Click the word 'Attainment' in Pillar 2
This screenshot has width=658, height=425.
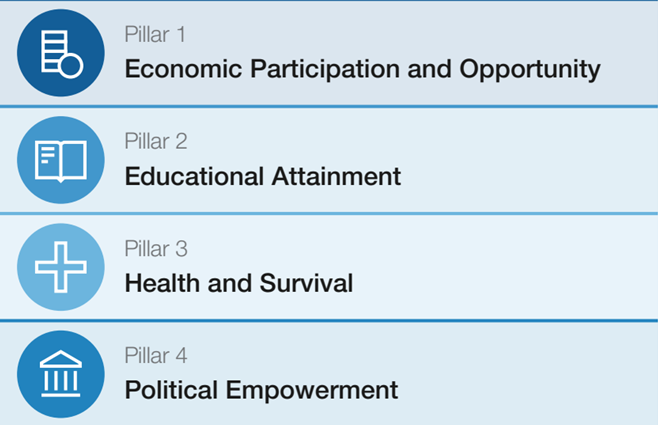(336, 177)
